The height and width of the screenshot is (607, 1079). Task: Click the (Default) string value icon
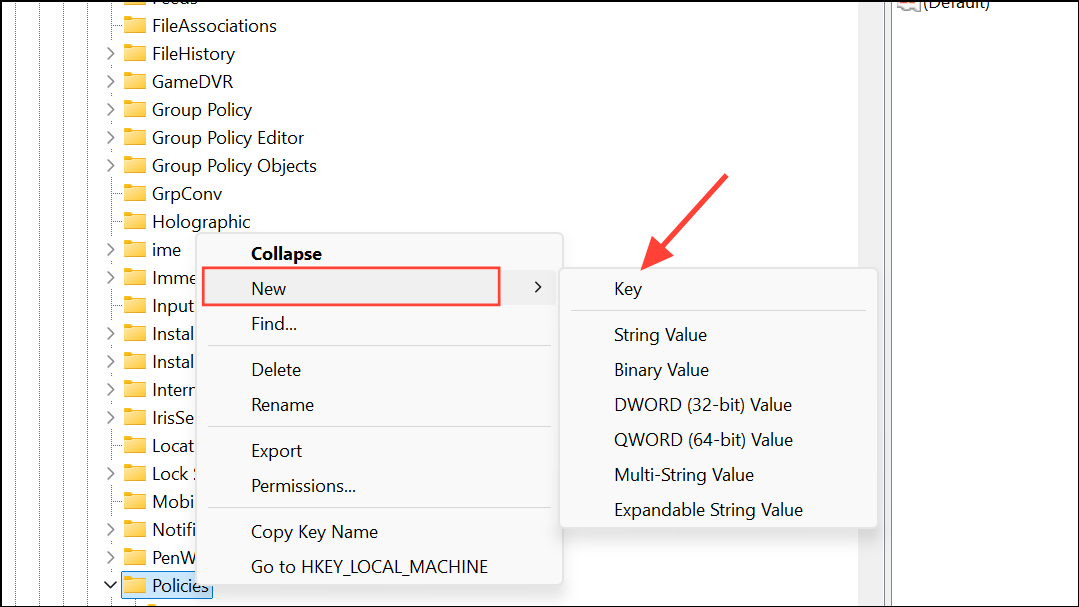(x=908, y=6)
